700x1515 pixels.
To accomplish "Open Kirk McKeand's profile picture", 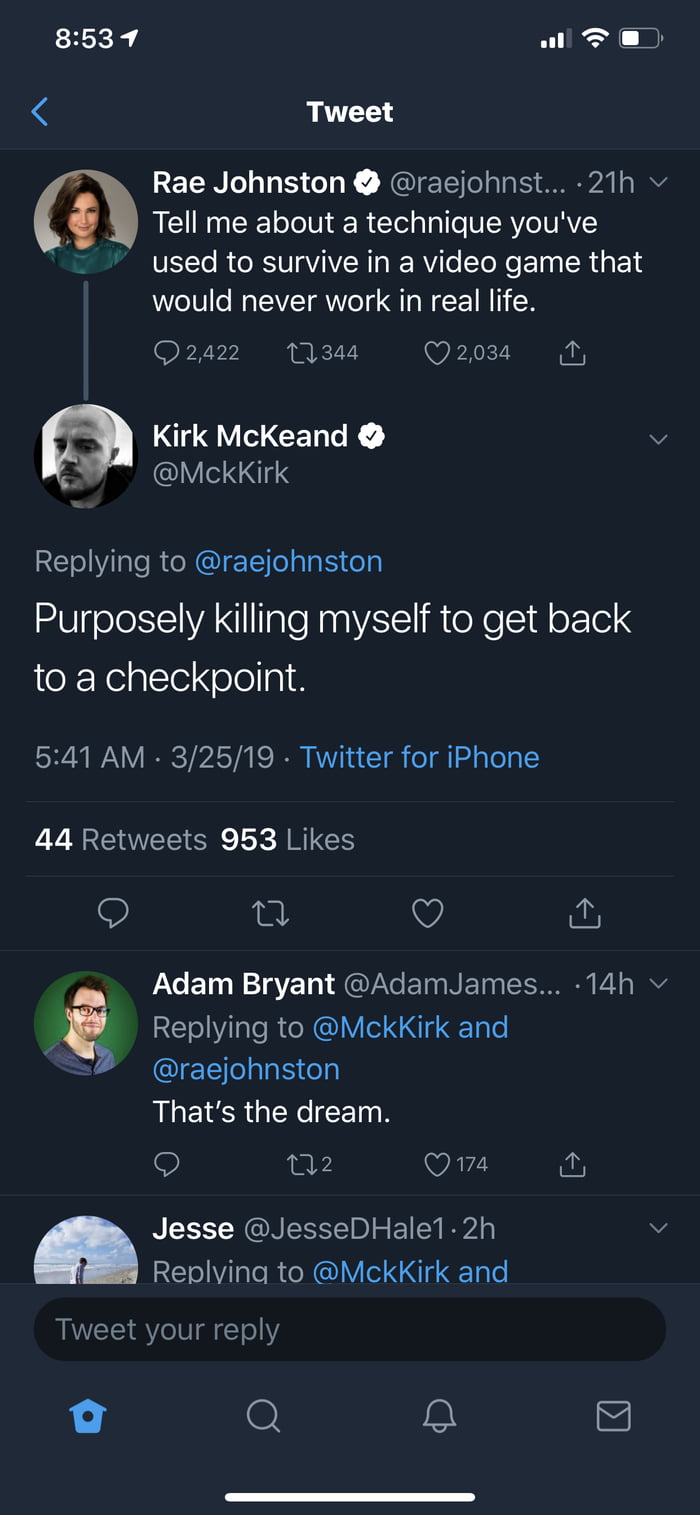I will 86,456.
